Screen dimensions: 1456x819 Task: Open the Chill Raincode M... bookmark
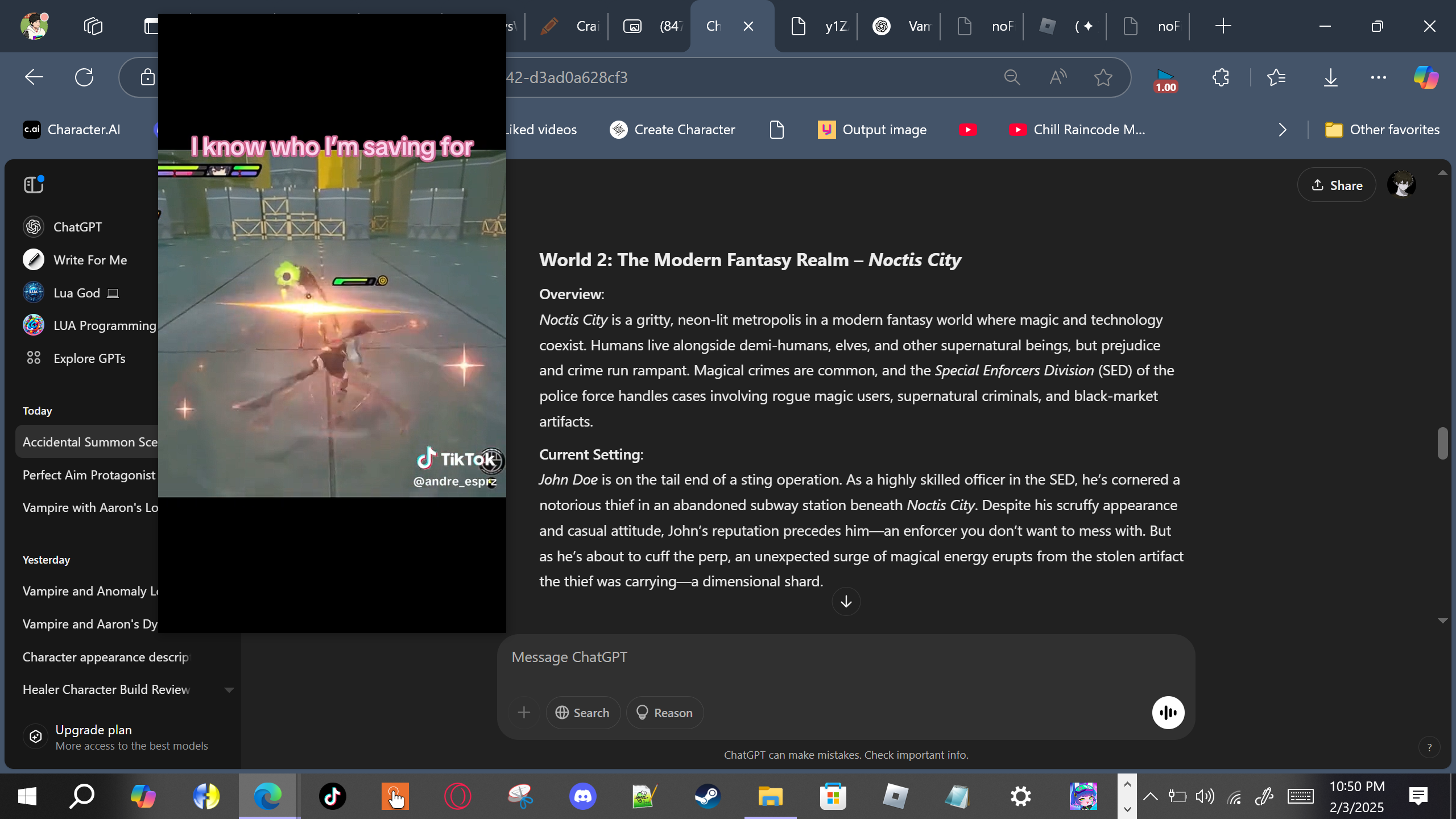1077,130
